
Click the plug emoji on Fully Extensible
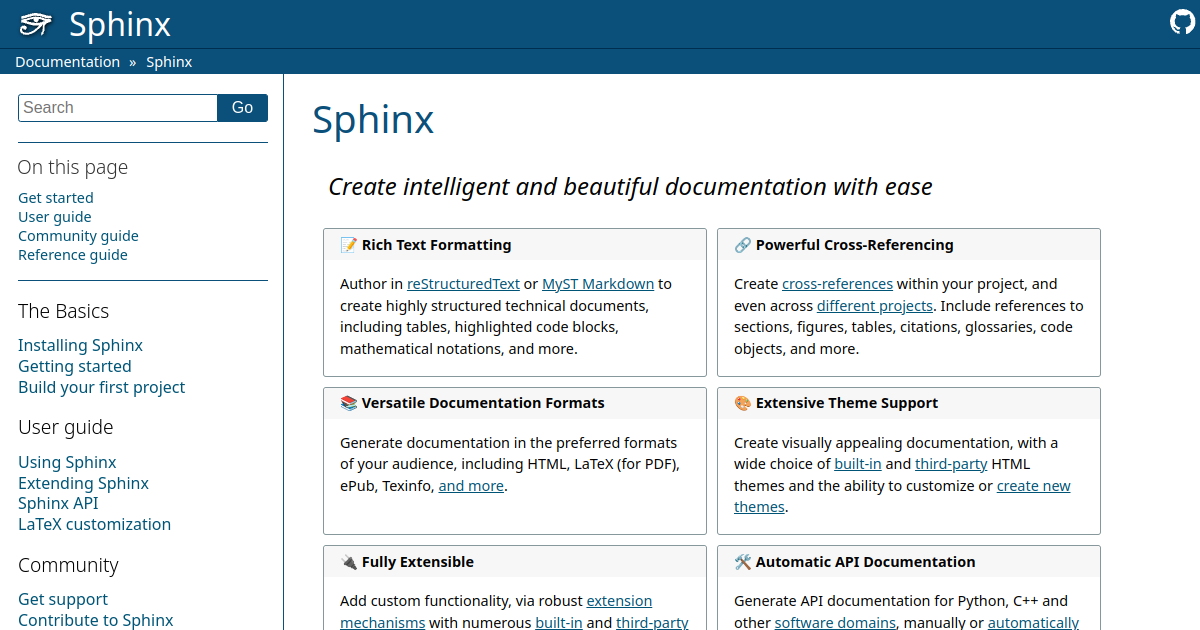coord(348,562)
